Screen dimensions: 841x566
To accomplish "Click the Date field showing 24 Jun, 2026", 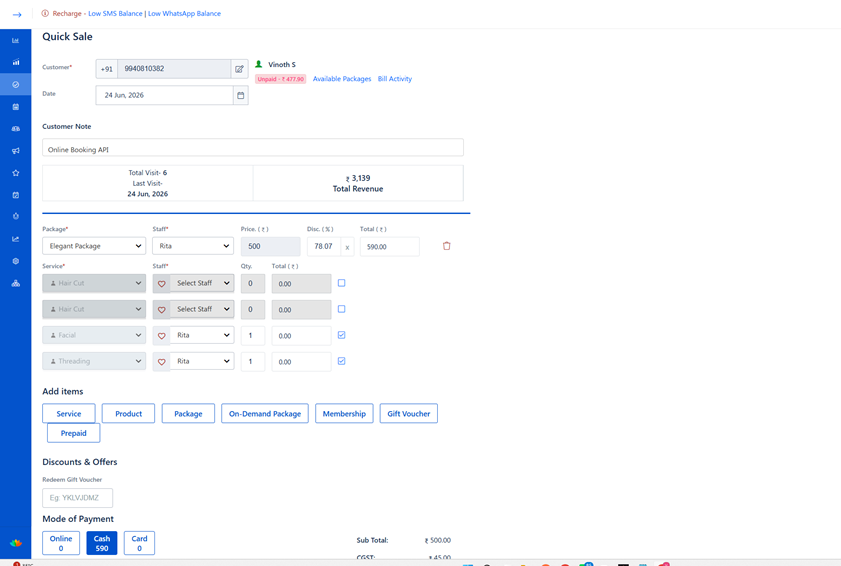I will coord(164,95).
